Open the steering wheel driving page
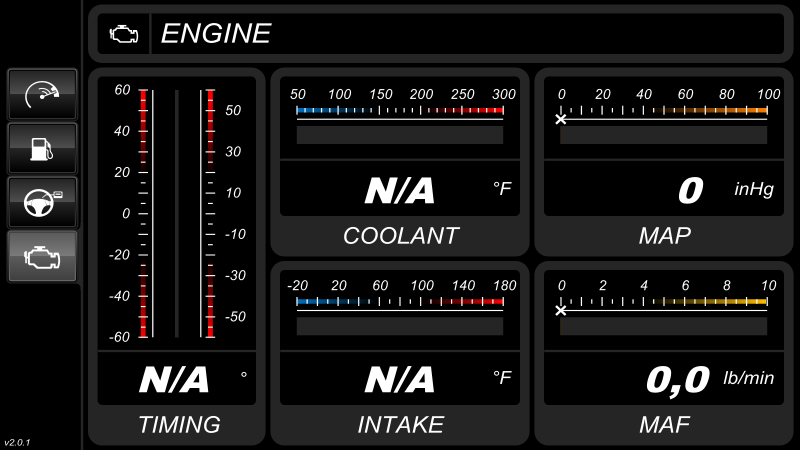The width and height of the screenshot is (800, 450). (x=42, y=203)
